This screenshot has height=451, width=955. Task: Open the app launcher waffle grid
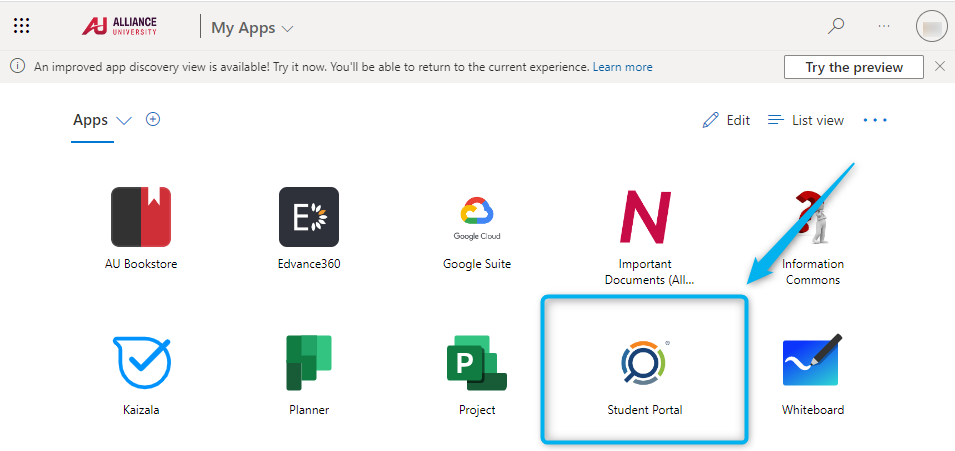[21, 26]
